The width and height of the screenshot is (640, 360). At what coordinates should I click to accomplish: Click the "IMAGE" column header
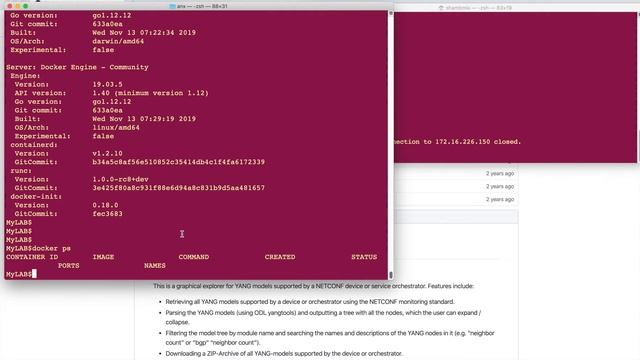(103, 257)
